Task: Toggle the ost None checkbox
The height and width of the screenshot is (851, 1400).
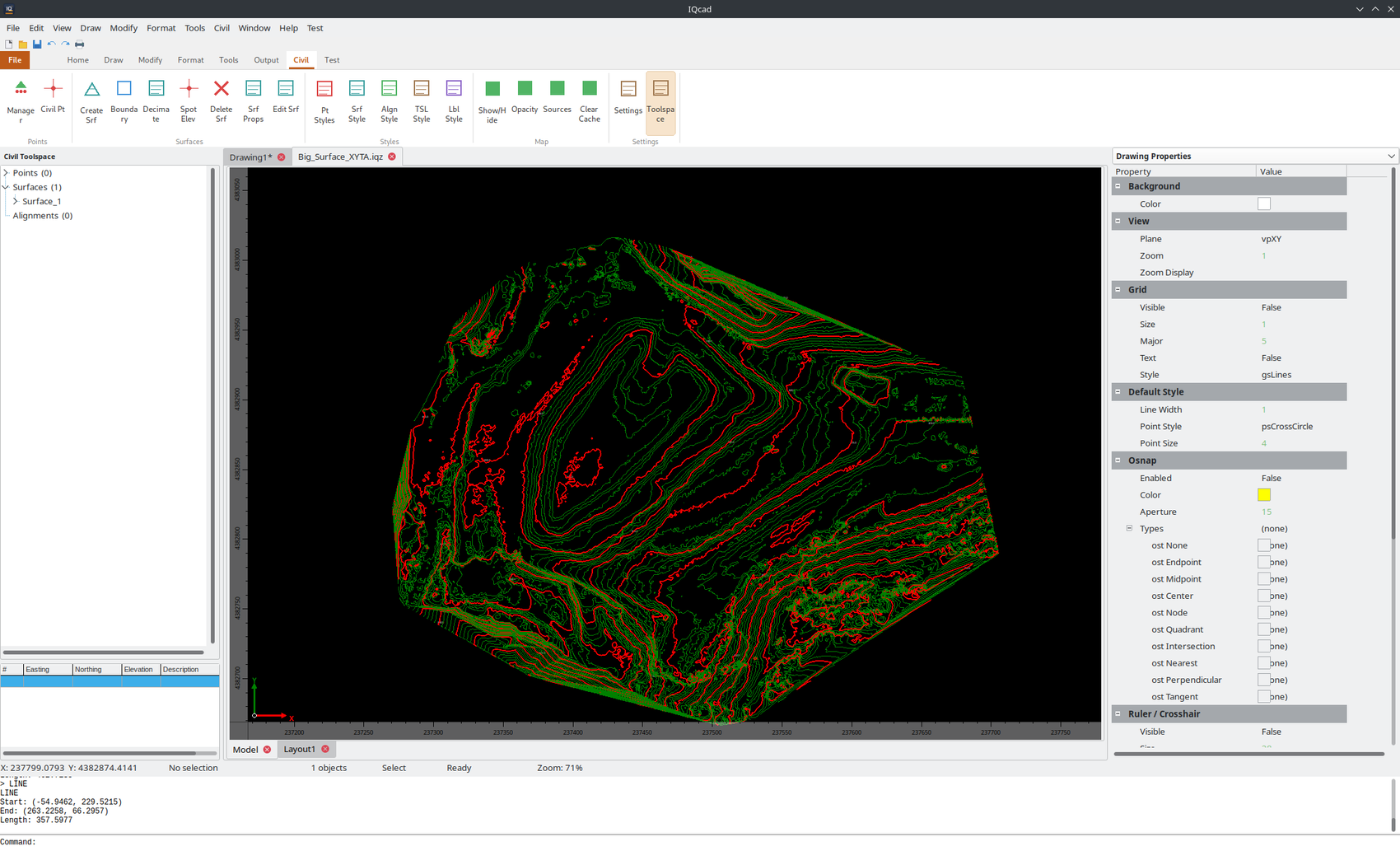Action: pyautogui.click(x=1263, y=545)
